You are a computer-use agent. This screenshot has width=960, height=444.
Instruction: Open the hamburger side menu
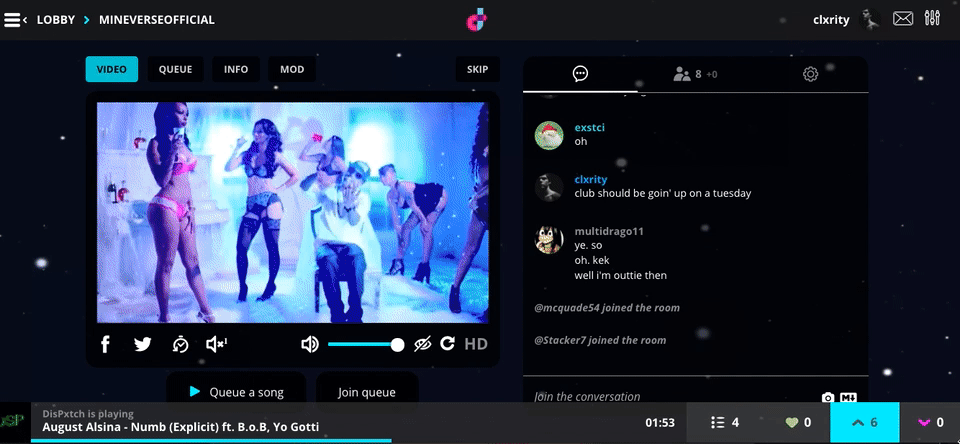pos(14,20)
